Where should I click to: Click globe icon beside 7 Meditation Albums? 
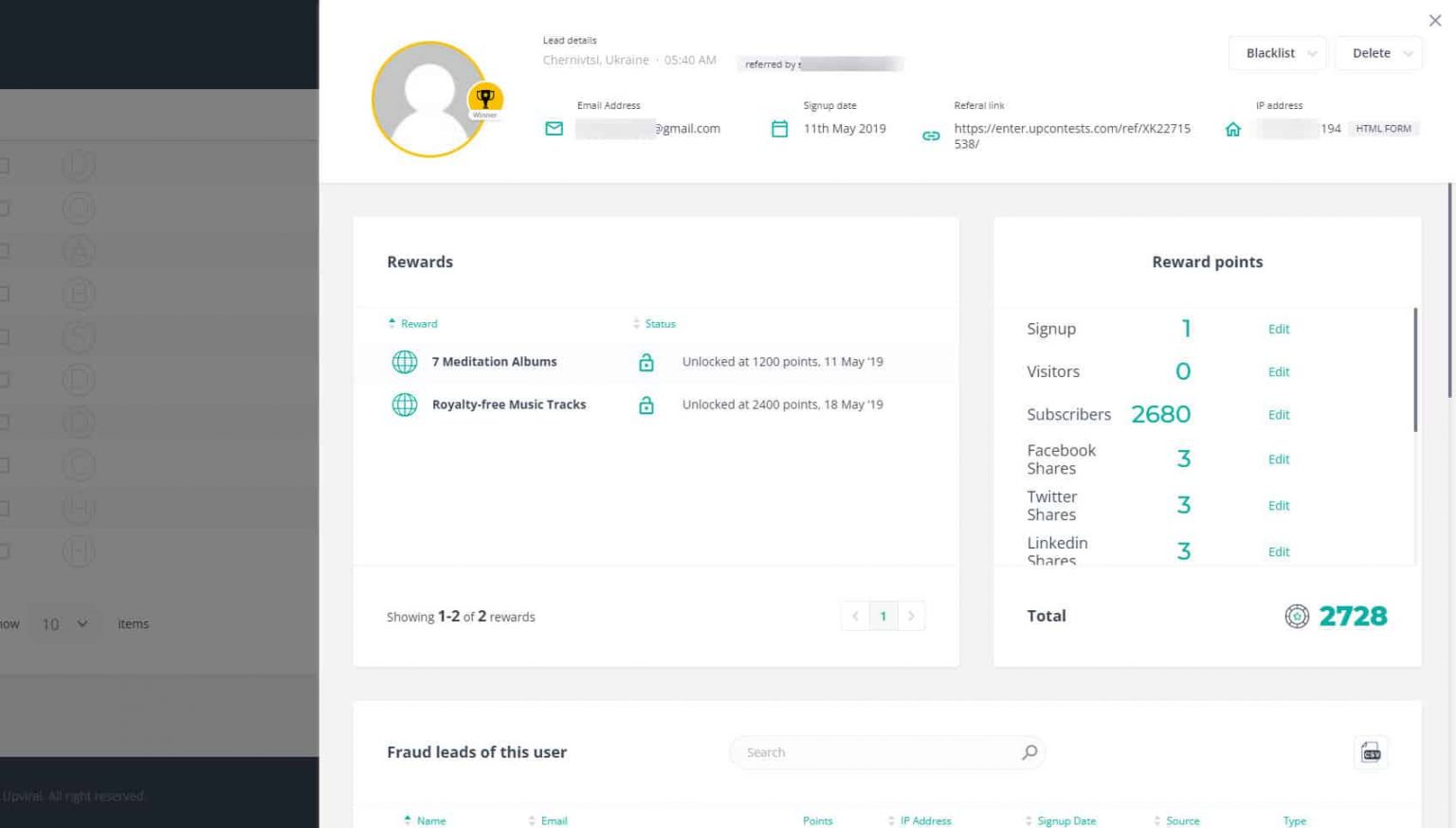coord(405,362)
